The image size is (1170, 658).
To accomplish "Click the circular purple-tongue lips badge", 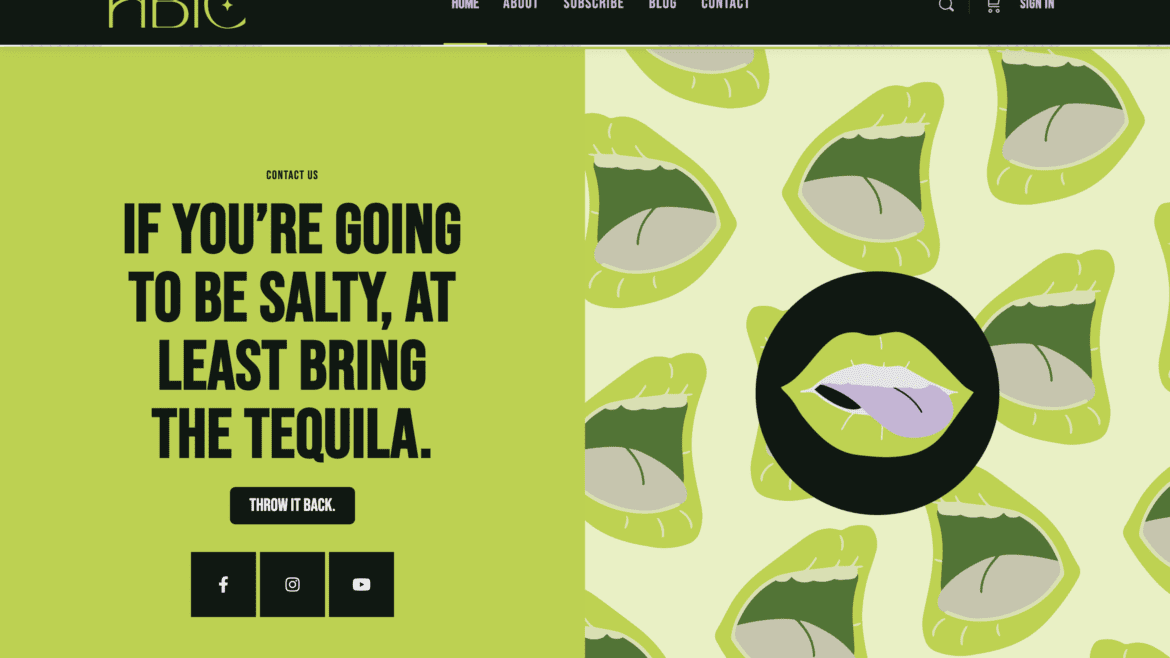I will point(877,393).
